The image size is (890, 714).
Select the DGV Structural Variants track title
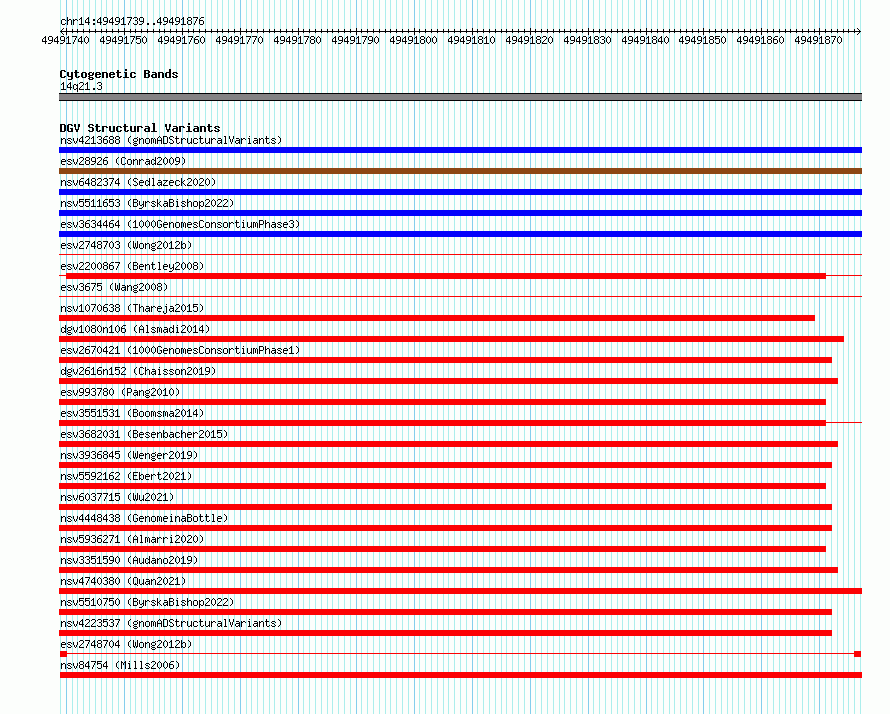[140, 128]
